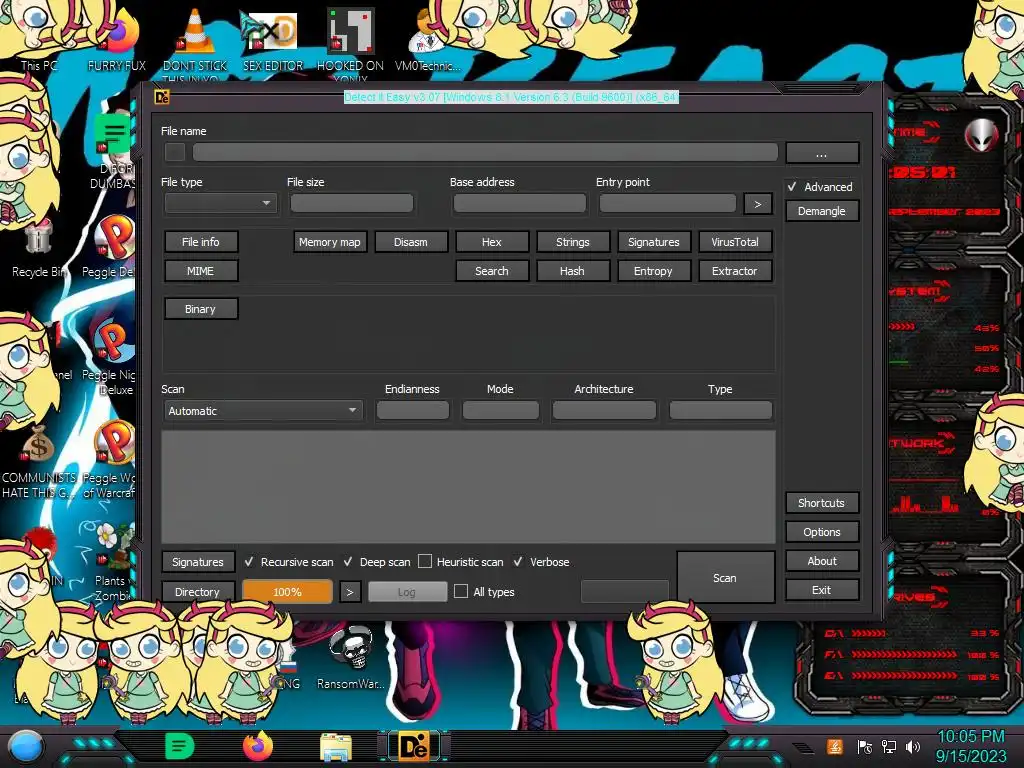
Task: Open the Strings view
Action: 573,242
